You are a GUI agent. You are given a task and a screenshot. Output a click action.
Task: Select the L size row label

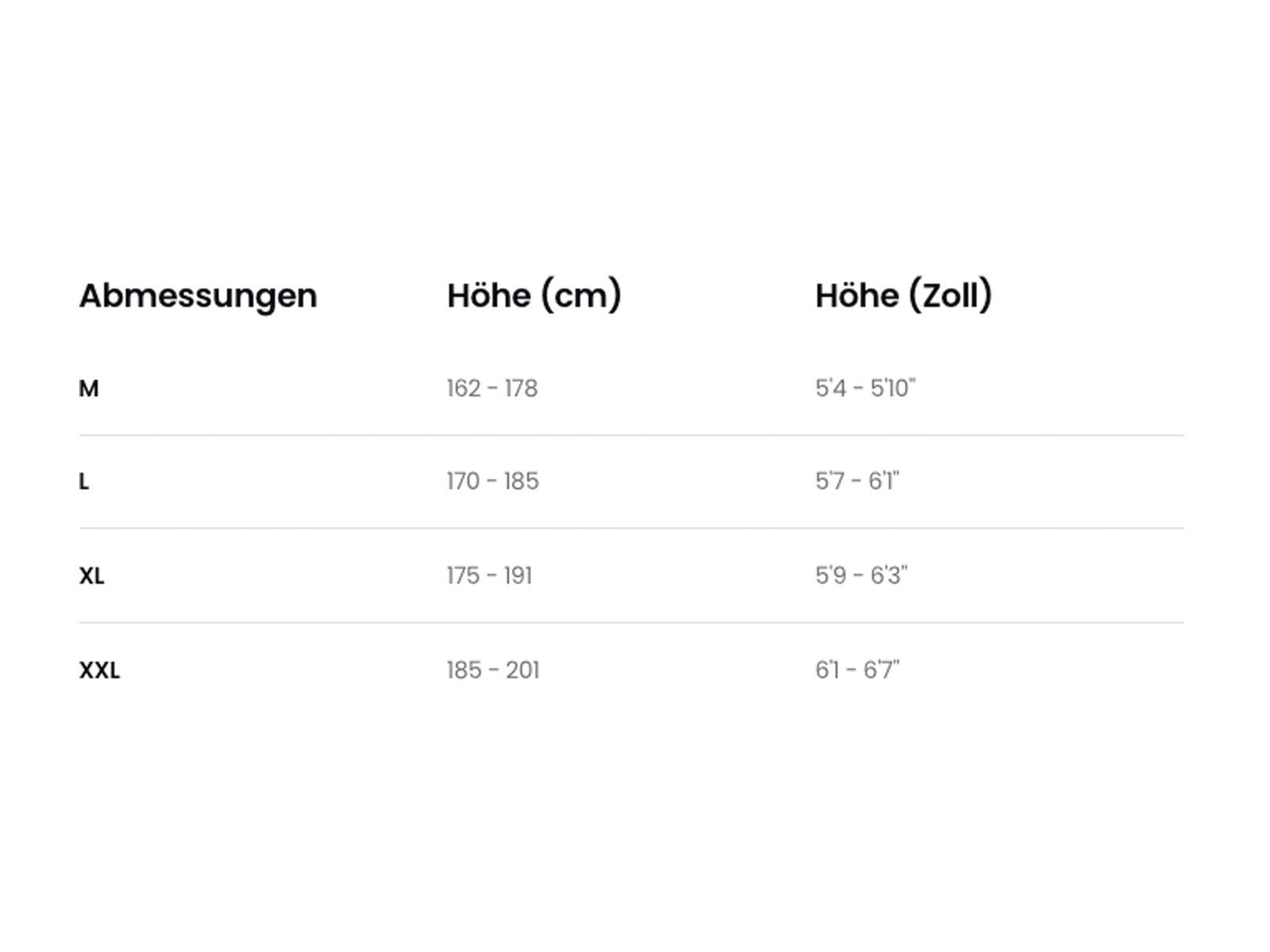click(84, 482)
